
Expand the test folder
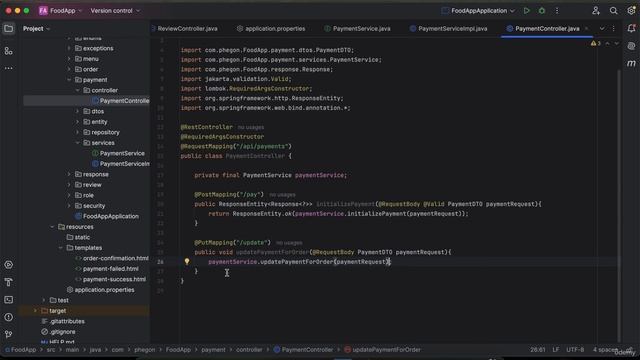[x=44, y=300]
